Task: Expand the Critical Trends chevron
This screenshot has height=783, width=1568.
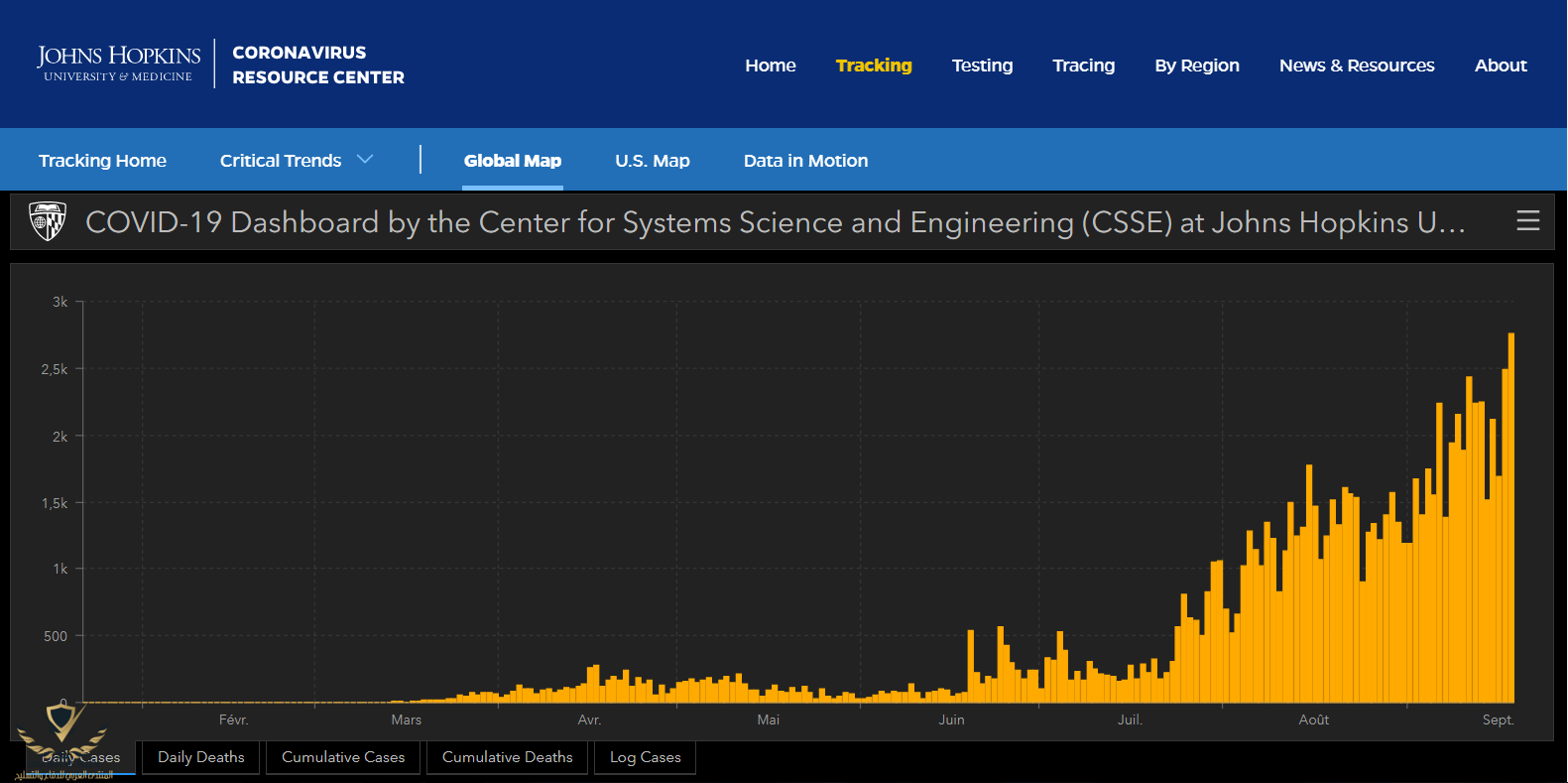Action: 365,160
